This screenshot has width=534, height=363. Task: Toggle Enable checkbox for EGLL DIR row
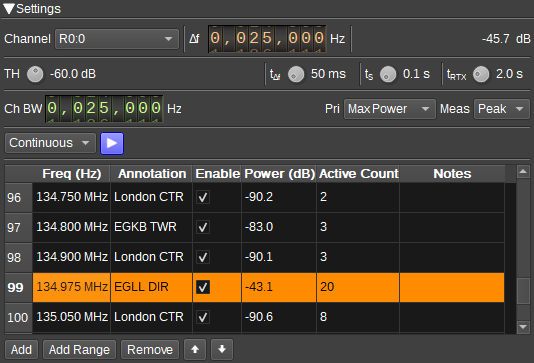[203, 287]
